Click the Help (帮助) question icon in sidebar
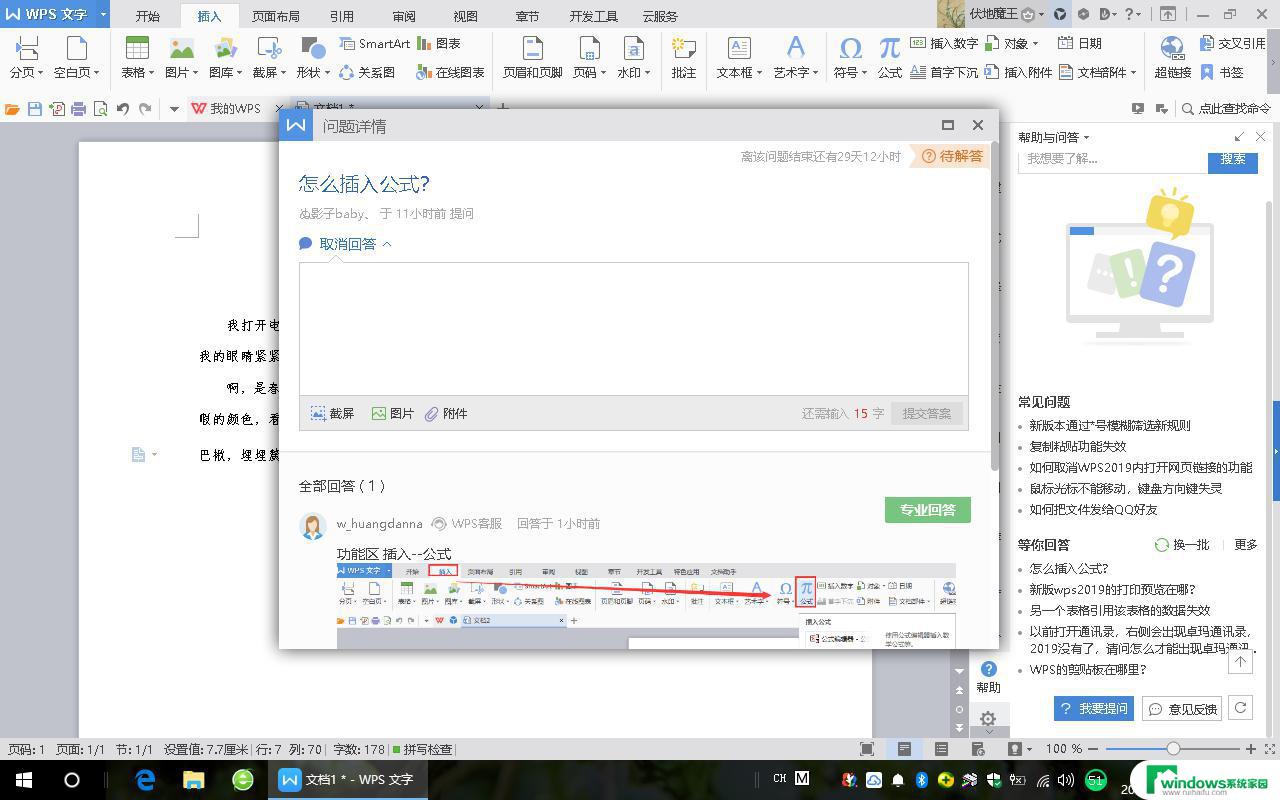Image resolution: width=1280 pixels, height=800 pixels. point(988,677)
